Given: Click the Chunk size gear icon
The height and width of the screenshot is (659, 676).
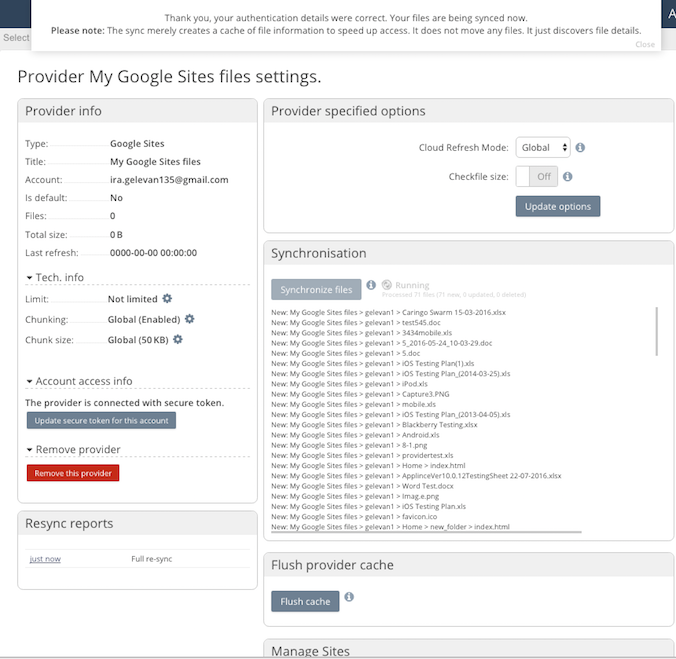Looking at the screenshot, I should (x=178, y=339).
